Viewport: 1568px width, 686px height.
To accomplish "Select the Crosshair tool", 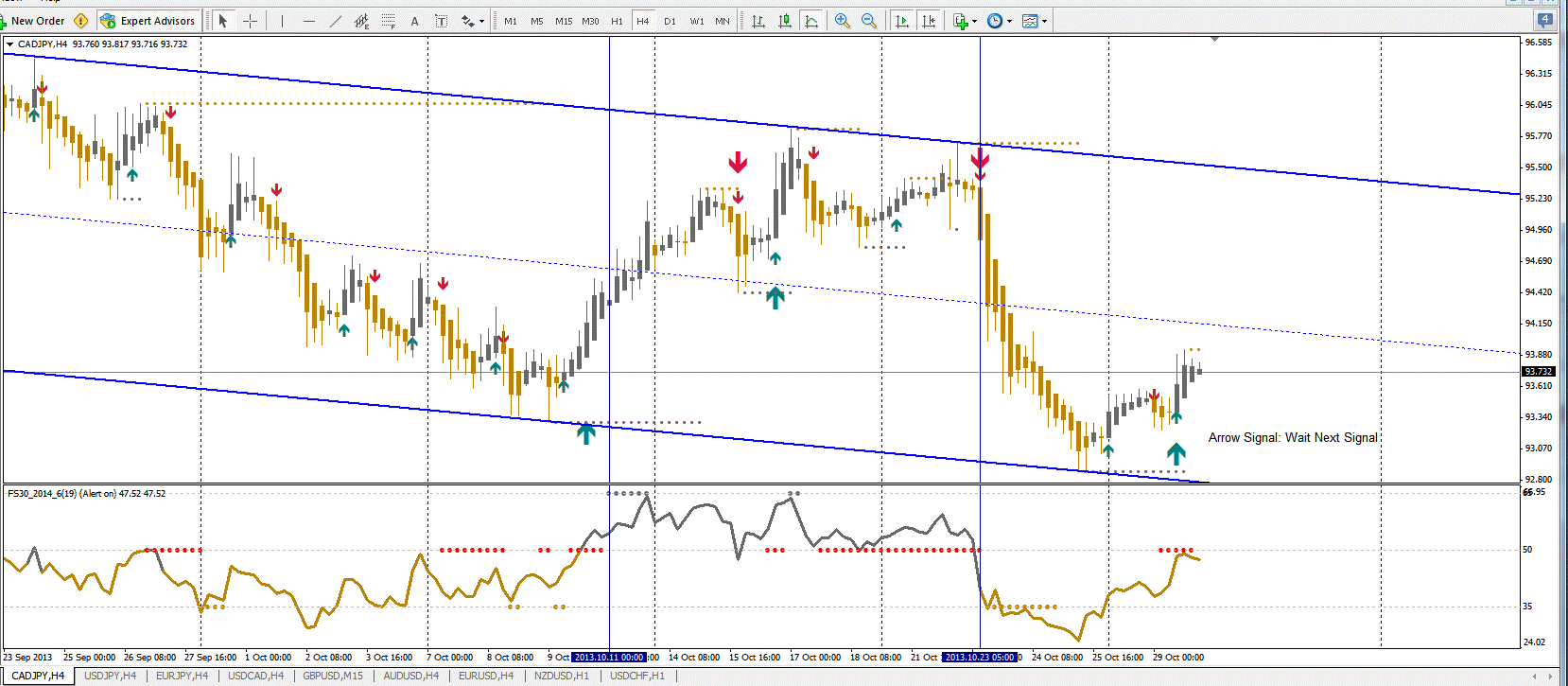I will click(x=250, y=21).
